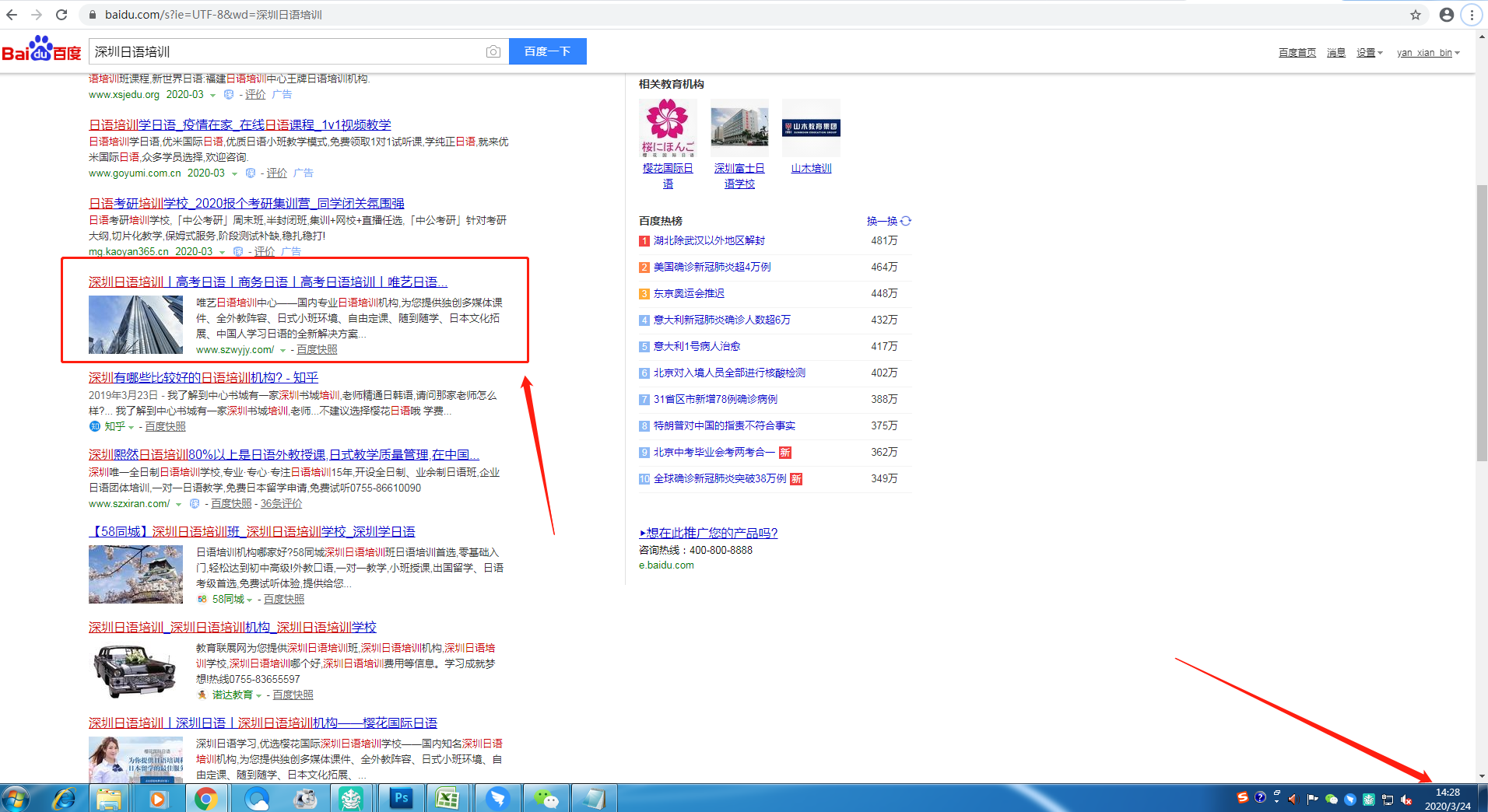Open 想在此推广您的产品吗 link

[708, 533]
